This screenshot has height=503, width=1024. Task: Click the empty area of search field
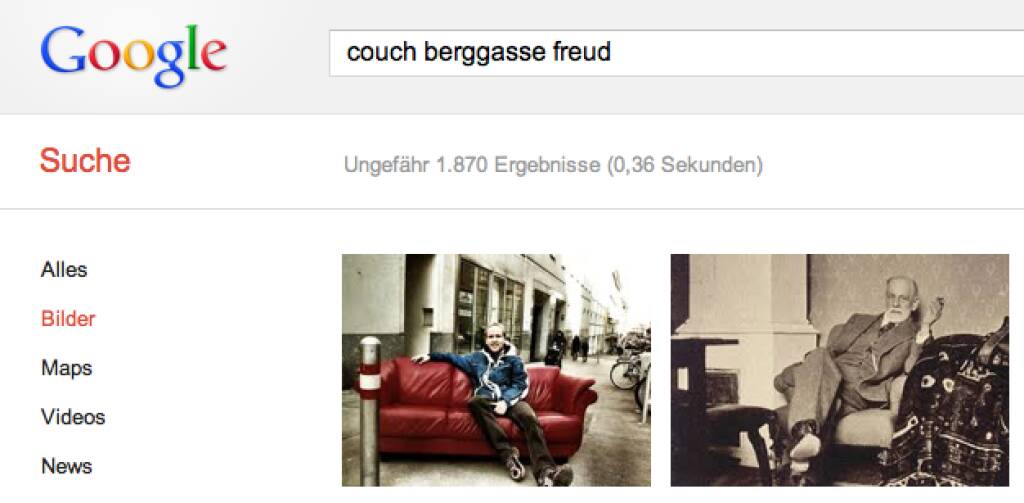(x=816, y=53)
